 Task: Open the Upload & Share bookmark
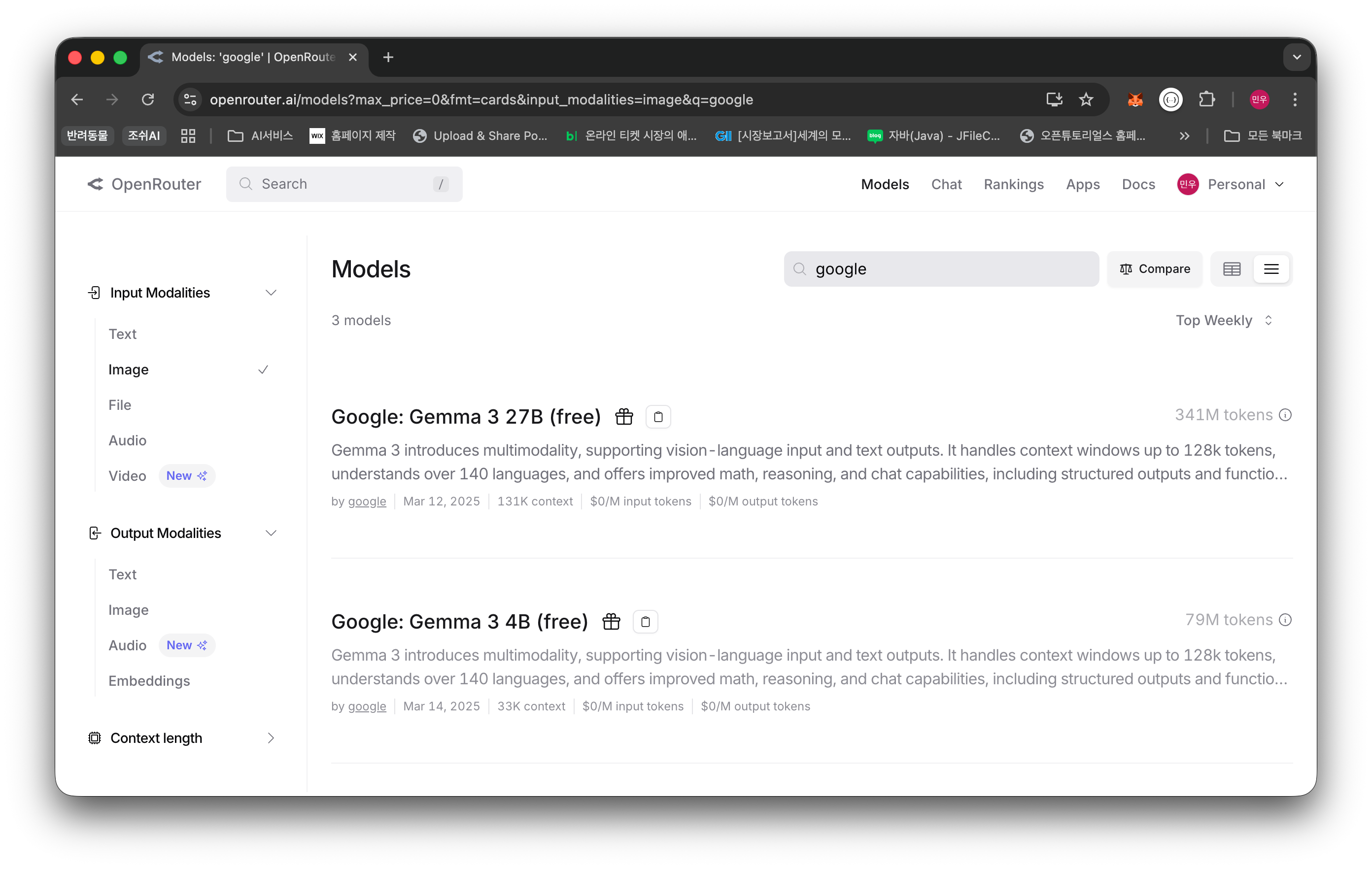tap(480, 135)
